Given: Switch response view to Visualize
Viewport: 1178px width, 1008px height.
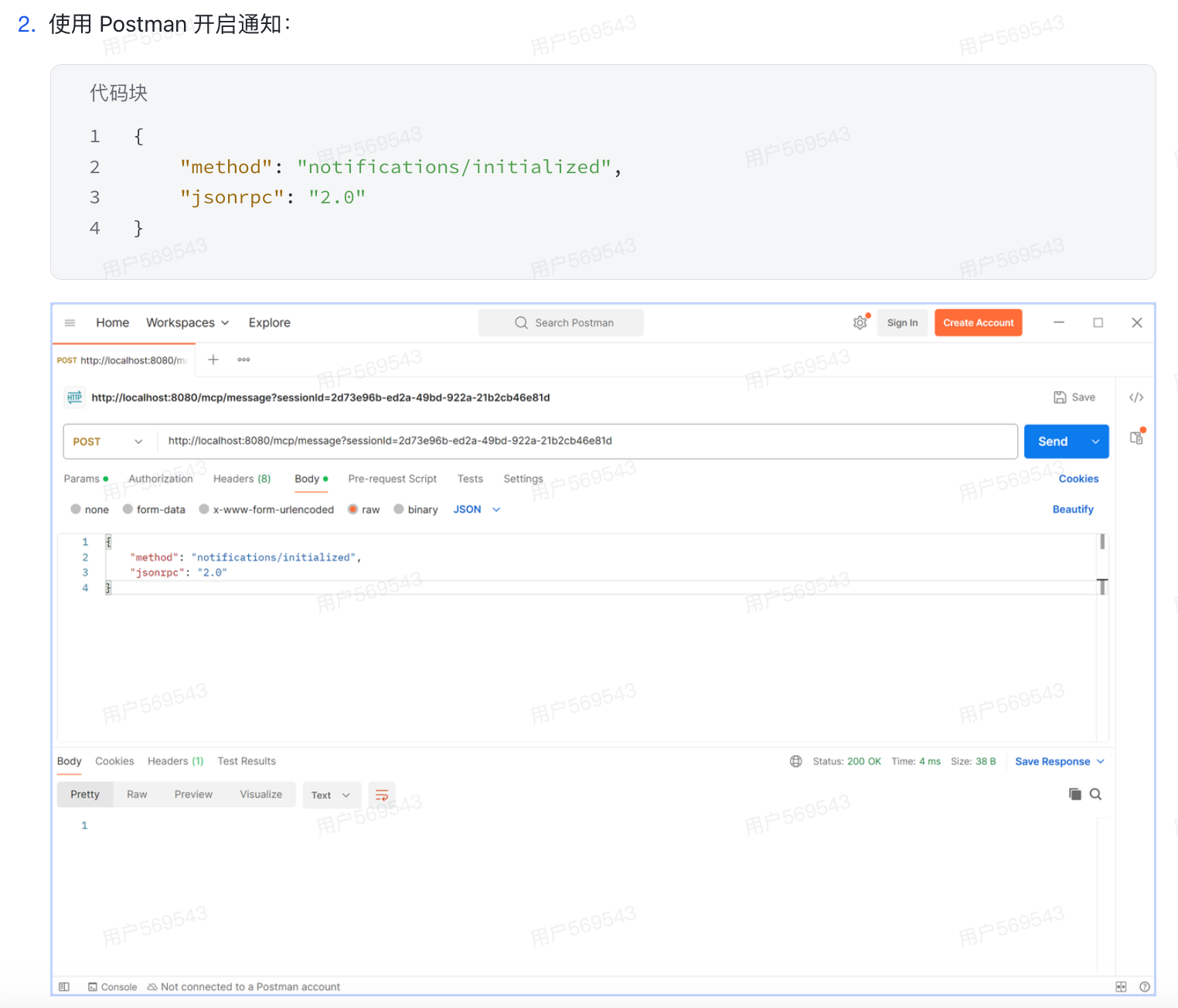Looking at the screenshot, I should point(261,795).
